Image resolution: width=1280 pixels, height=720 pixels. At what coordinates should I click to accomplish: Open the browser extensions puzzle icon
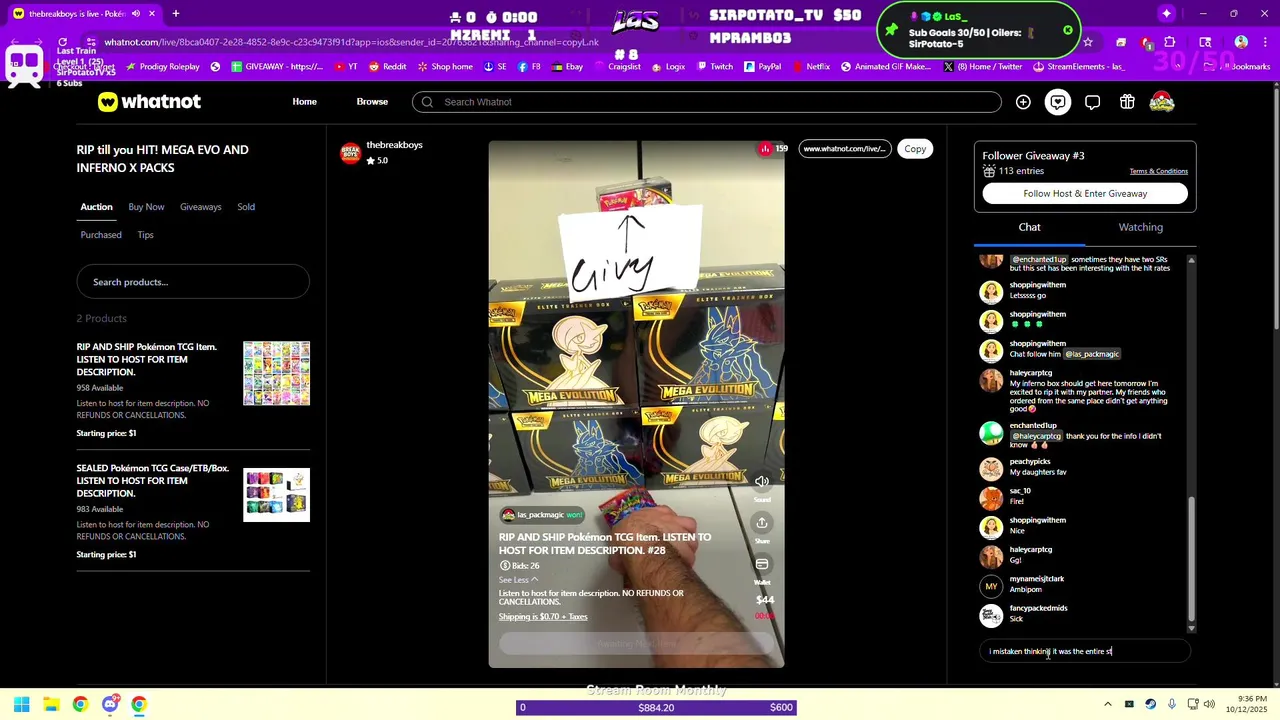point(1170,42)
